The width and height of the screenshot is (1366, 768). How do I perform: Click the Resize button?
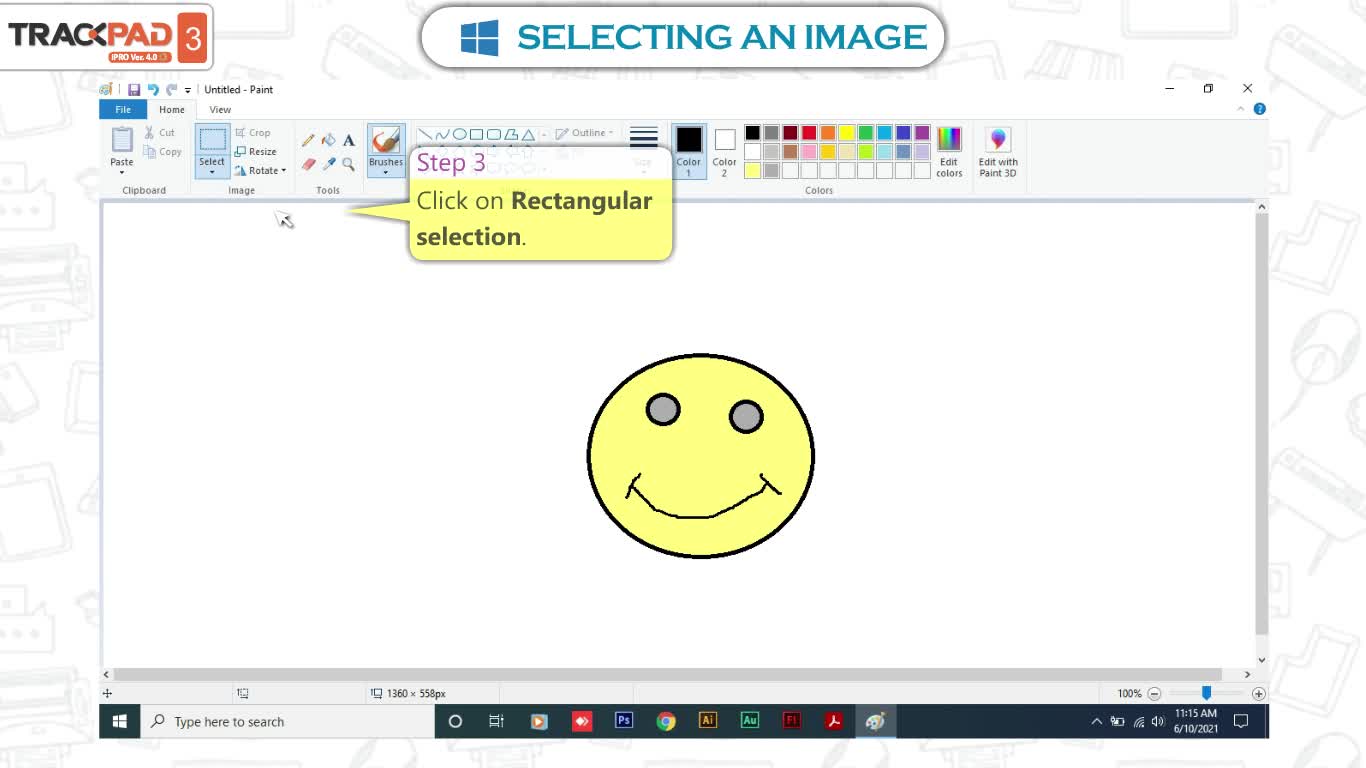pyautogui.click(x=256, y=152)
